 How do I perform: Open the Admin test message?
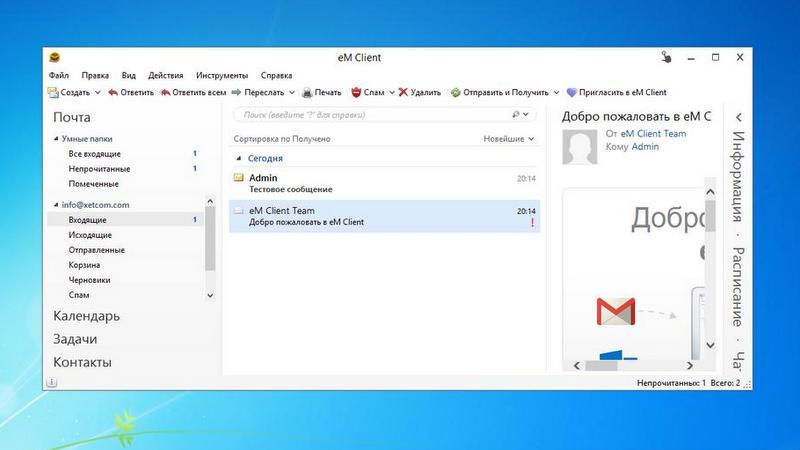[384, 183]
